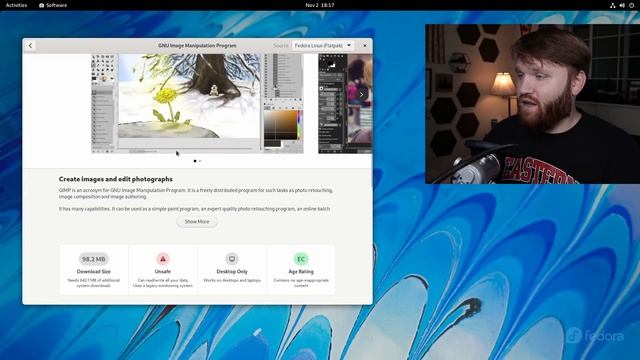Open the Desktop Only compatibility card
The width and height of the screenshot is (640, 360).
[x=232, y=269]
